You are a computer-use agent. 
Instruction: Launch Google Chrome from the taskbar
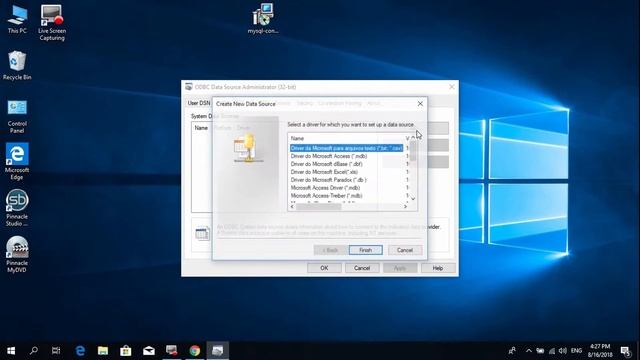[x=195, y=351]
